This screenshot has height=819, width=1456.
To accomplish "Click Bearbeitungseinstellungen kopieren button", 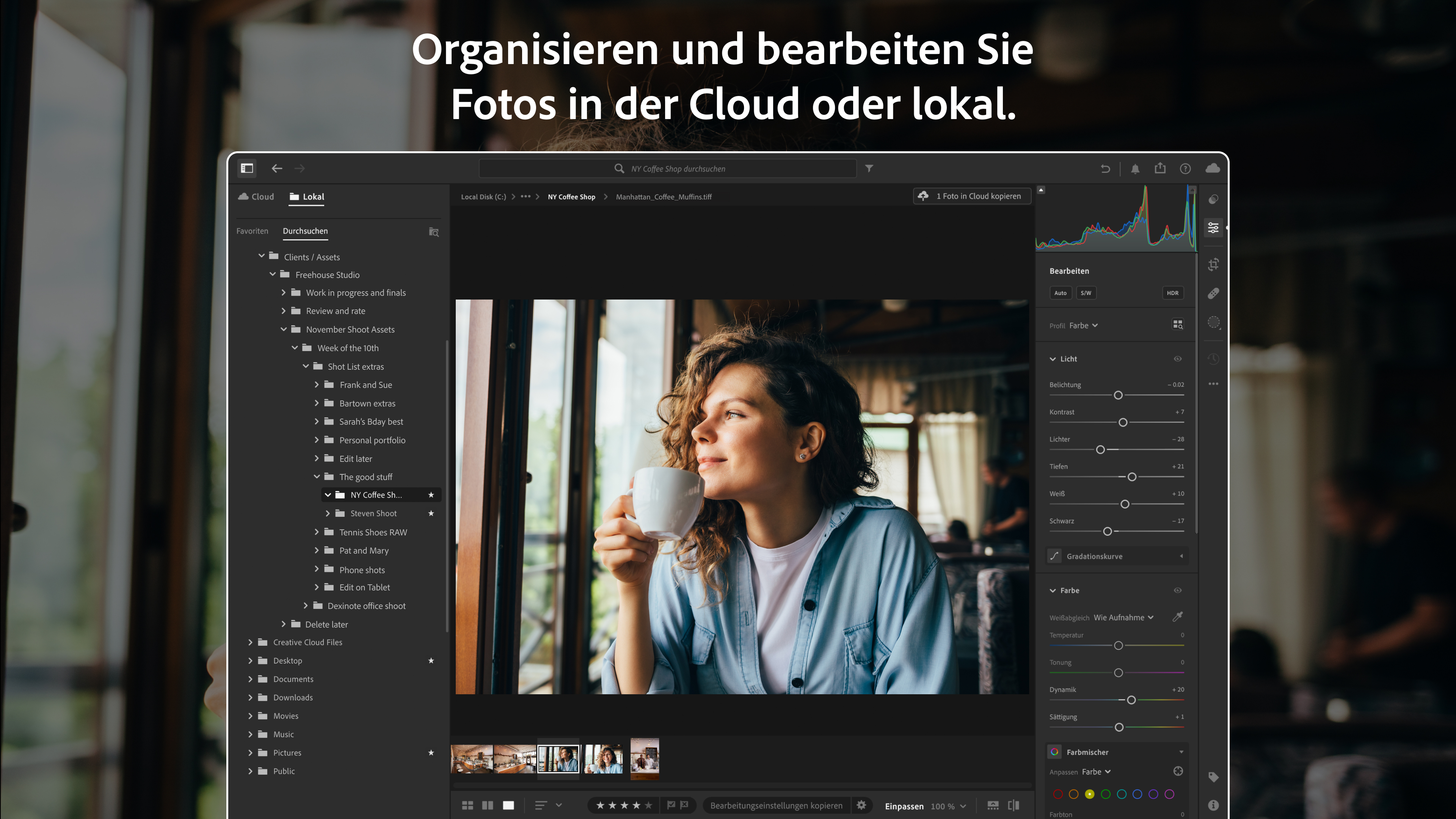I will tap(776, 805).
